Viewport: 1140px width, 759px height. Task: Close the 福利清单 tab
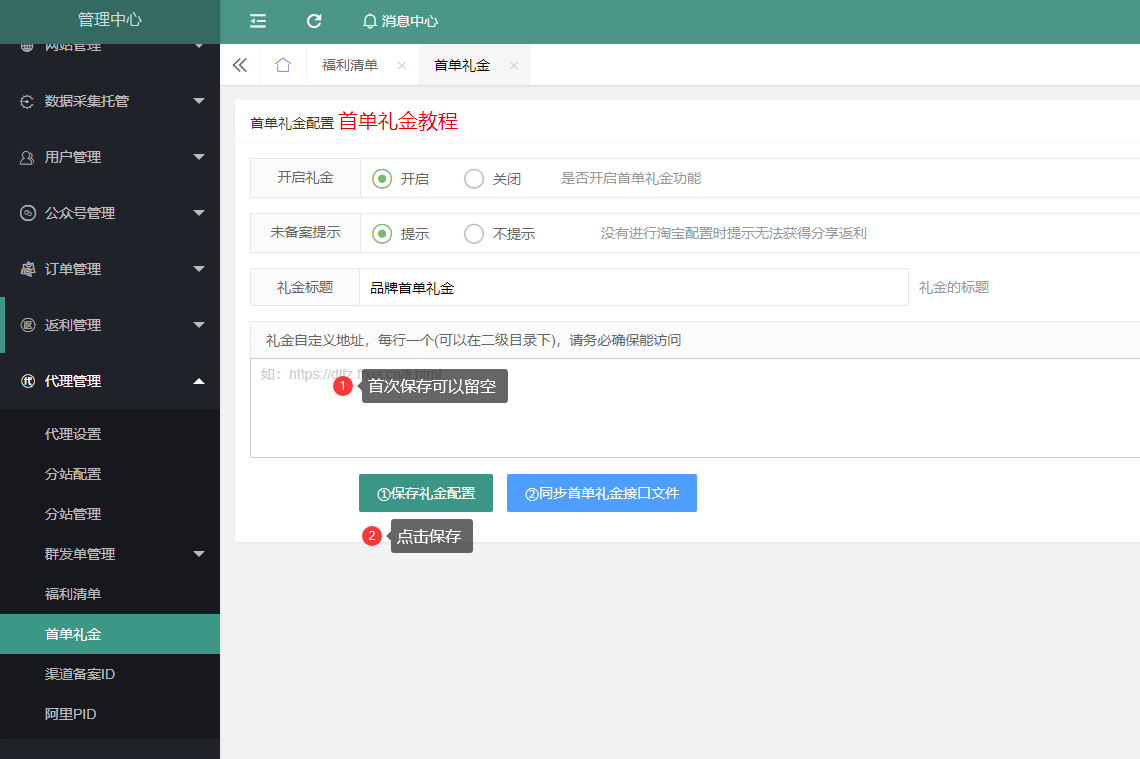coord(402,65)
